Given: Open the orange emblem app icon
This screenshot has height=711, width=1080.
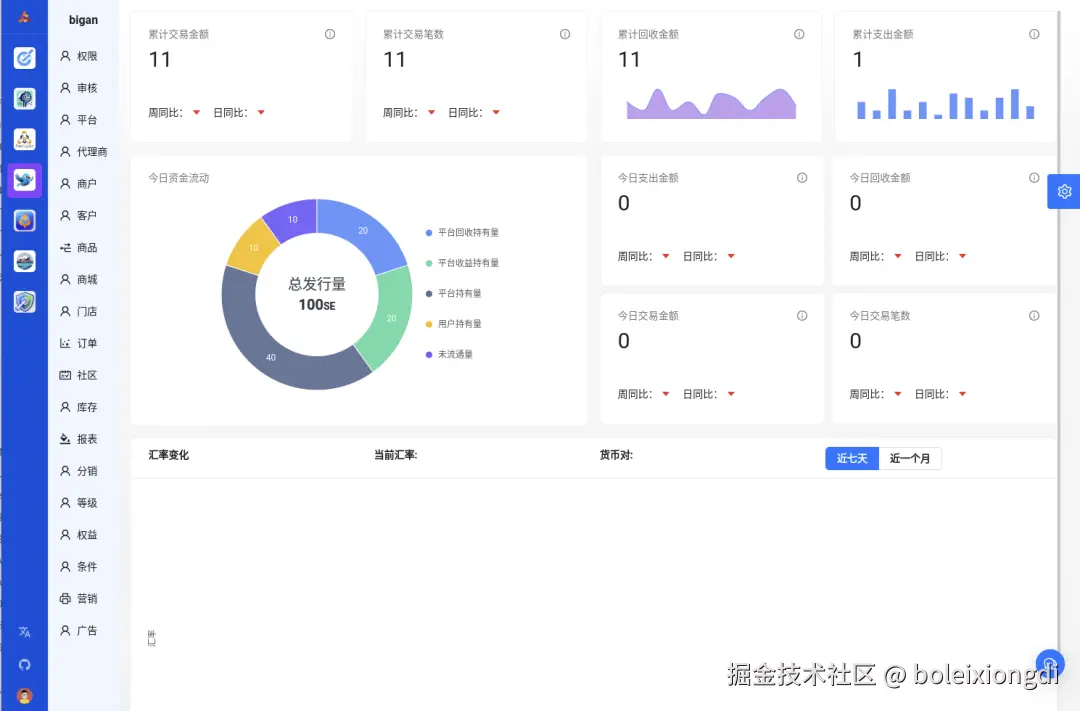Looking at the screenshot, I should [x=25, y=220].
